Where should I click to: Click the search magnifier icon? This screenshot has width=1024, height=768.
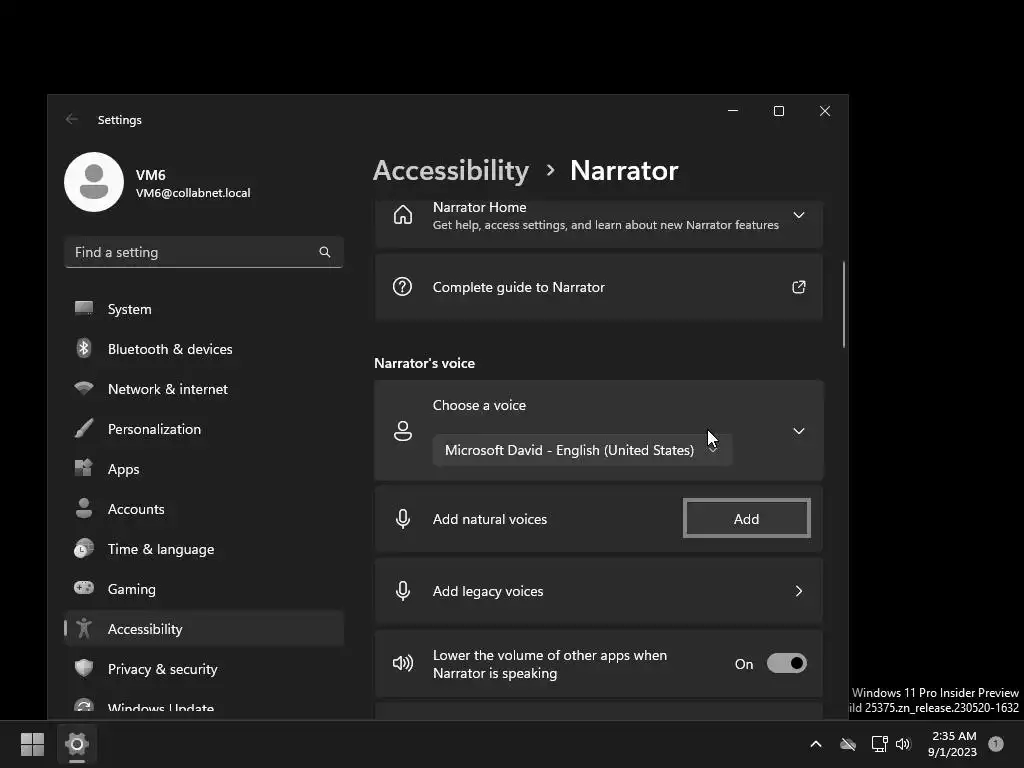tap(325, 252)
